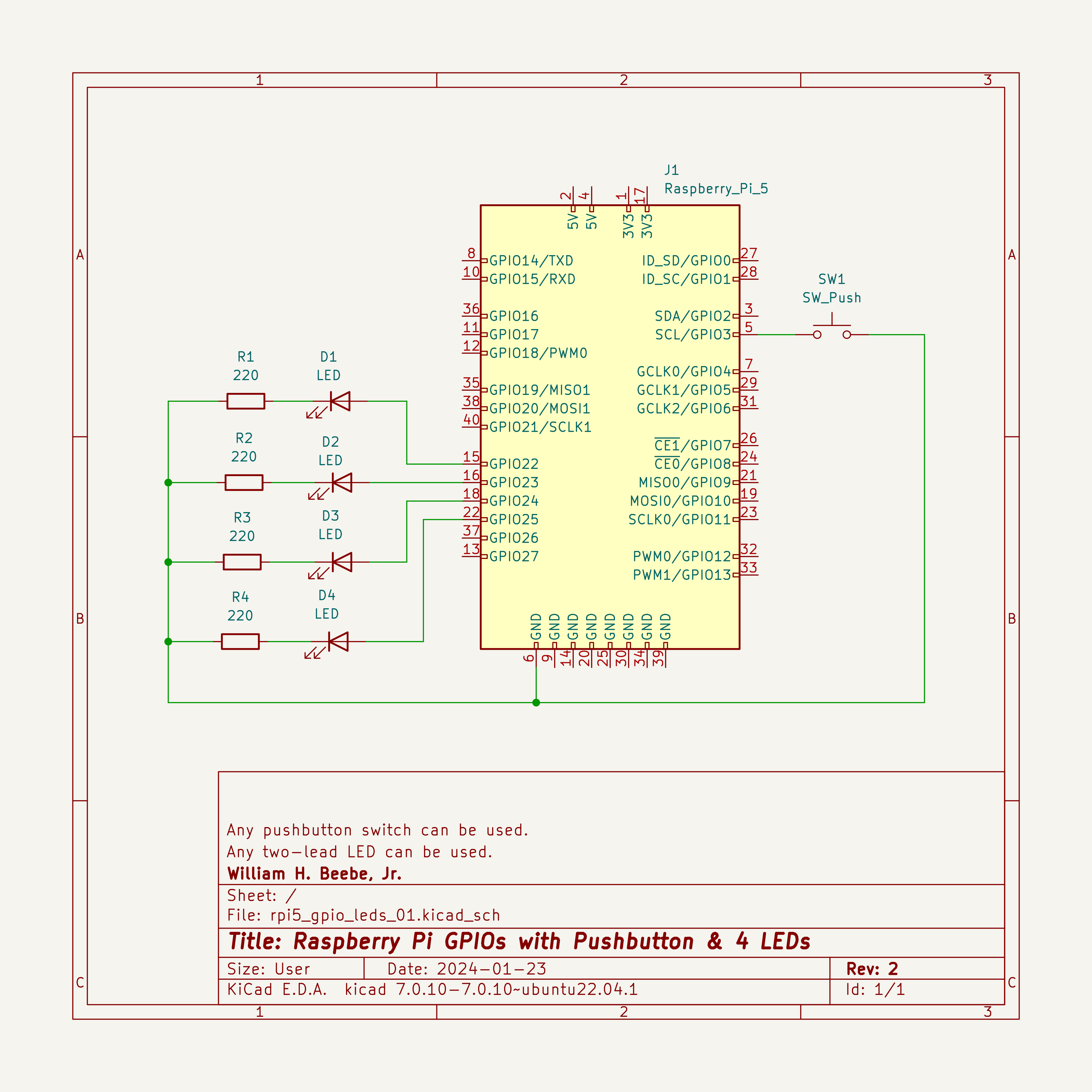Click the junction dot left of R2
Viewport: 1092px width, 1092px height.
pyautogui.click(x=169, y=483)
